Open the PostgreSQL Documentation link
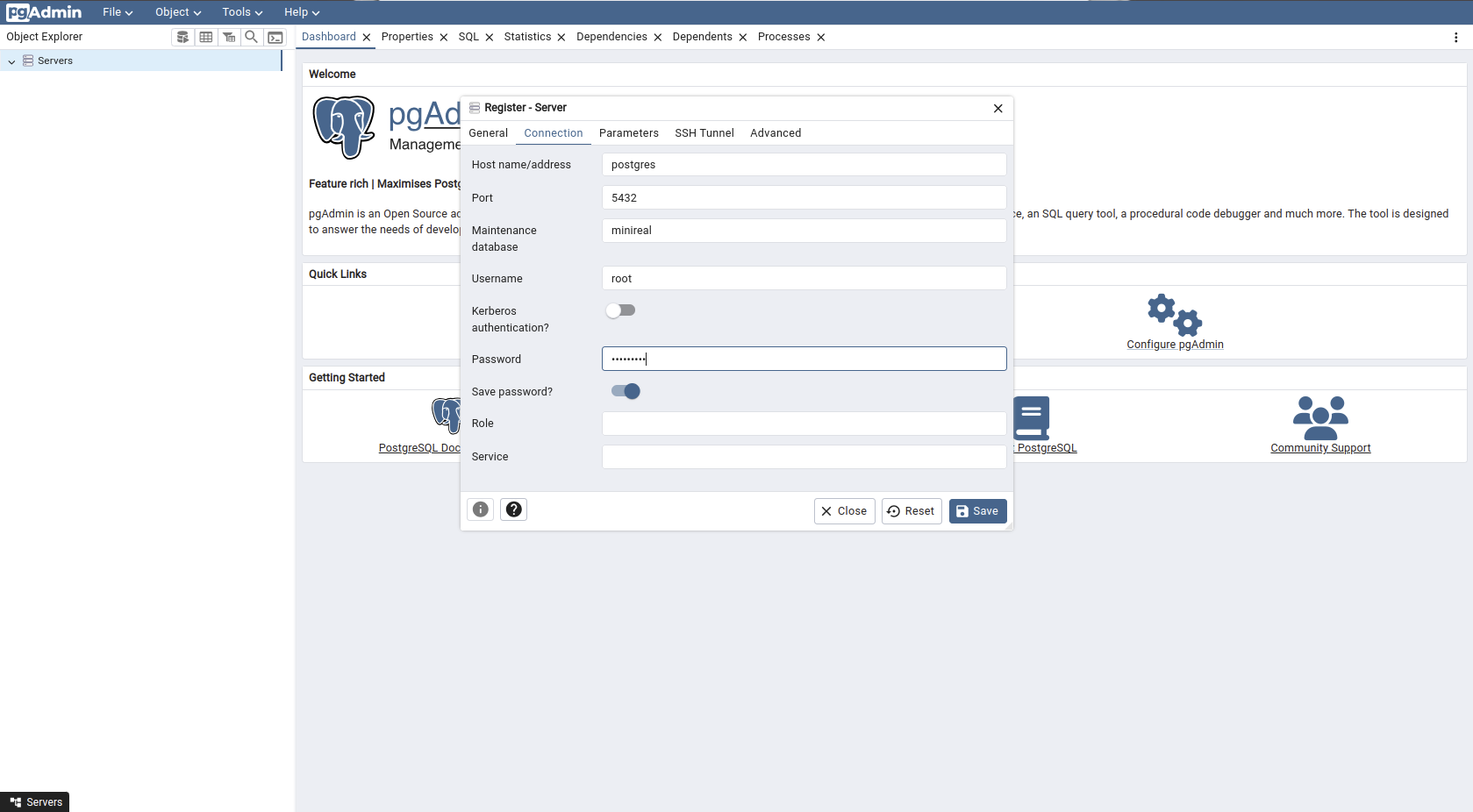This screenshot has height=812, width=1473. [419, 448]
